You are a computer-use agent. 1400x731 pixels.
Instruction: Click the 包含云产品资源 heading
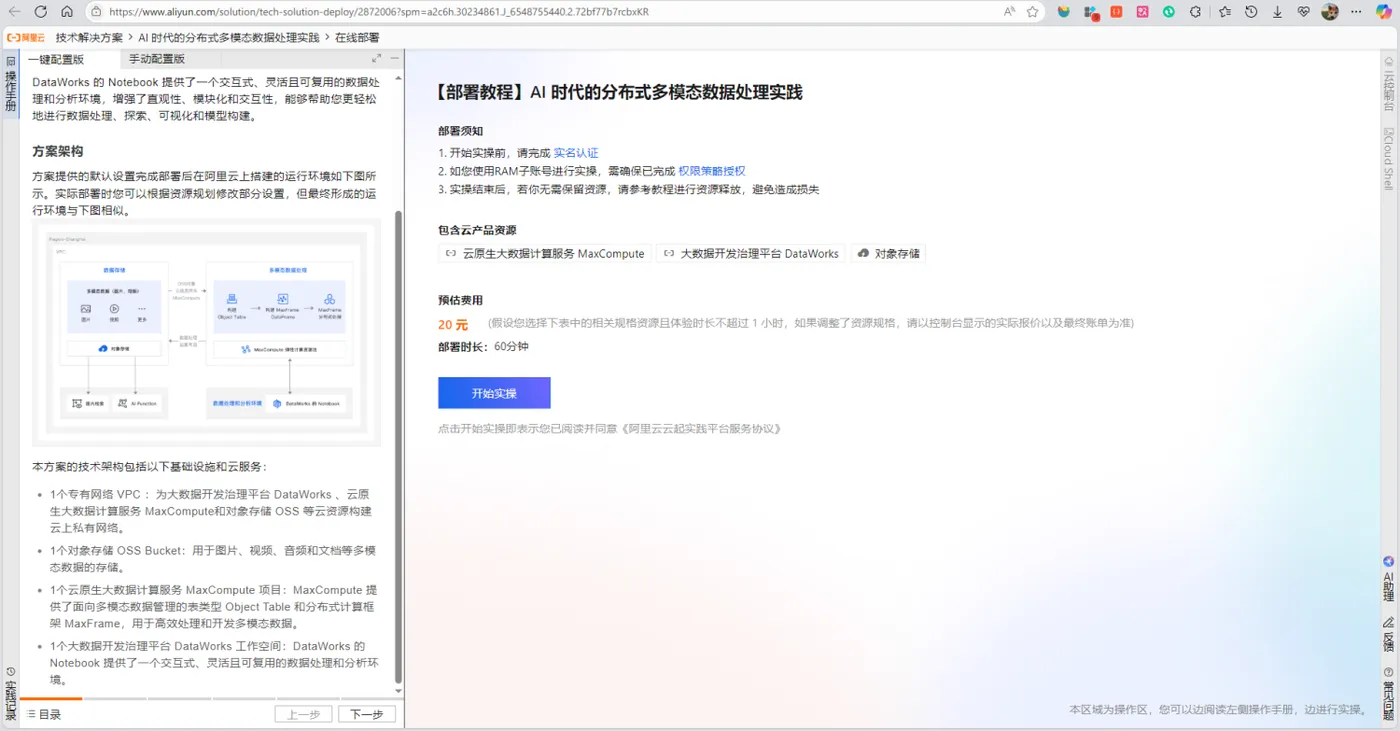point(477,230)
